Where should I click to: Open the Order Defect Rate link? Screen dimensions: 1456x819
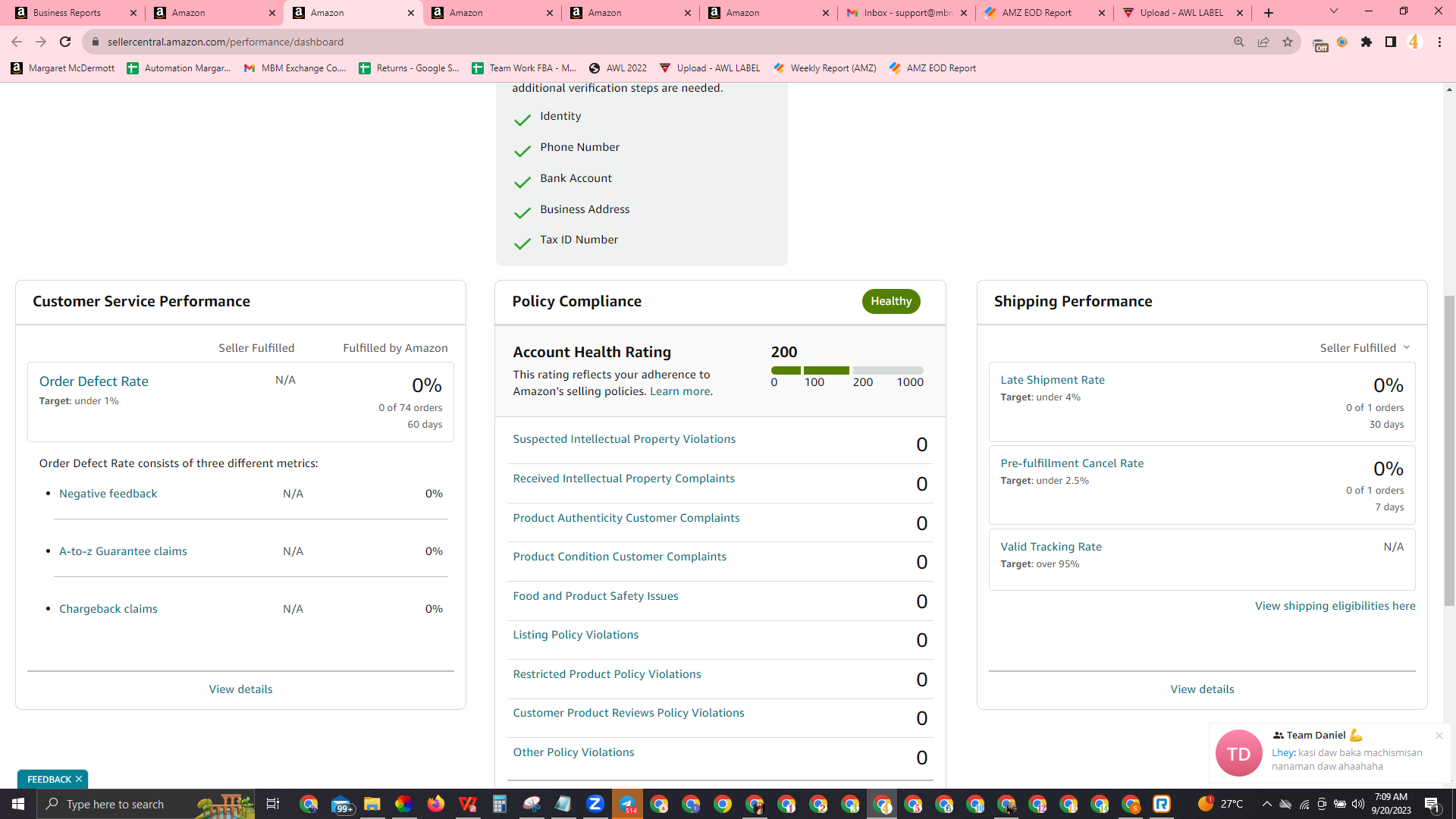[94, 381]
